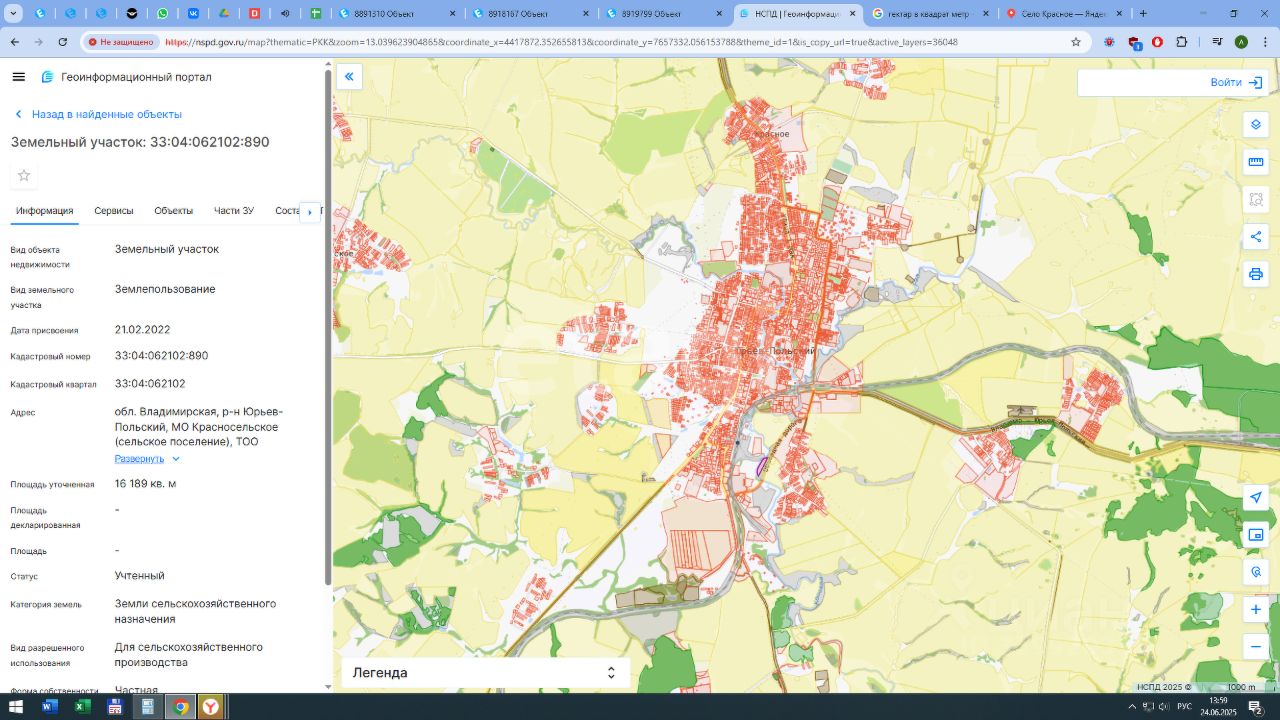Image resolution: width=1280 pixels, height=720 pixels.
Task: Activate the area selection tool
Action: tap(1256, 199)
